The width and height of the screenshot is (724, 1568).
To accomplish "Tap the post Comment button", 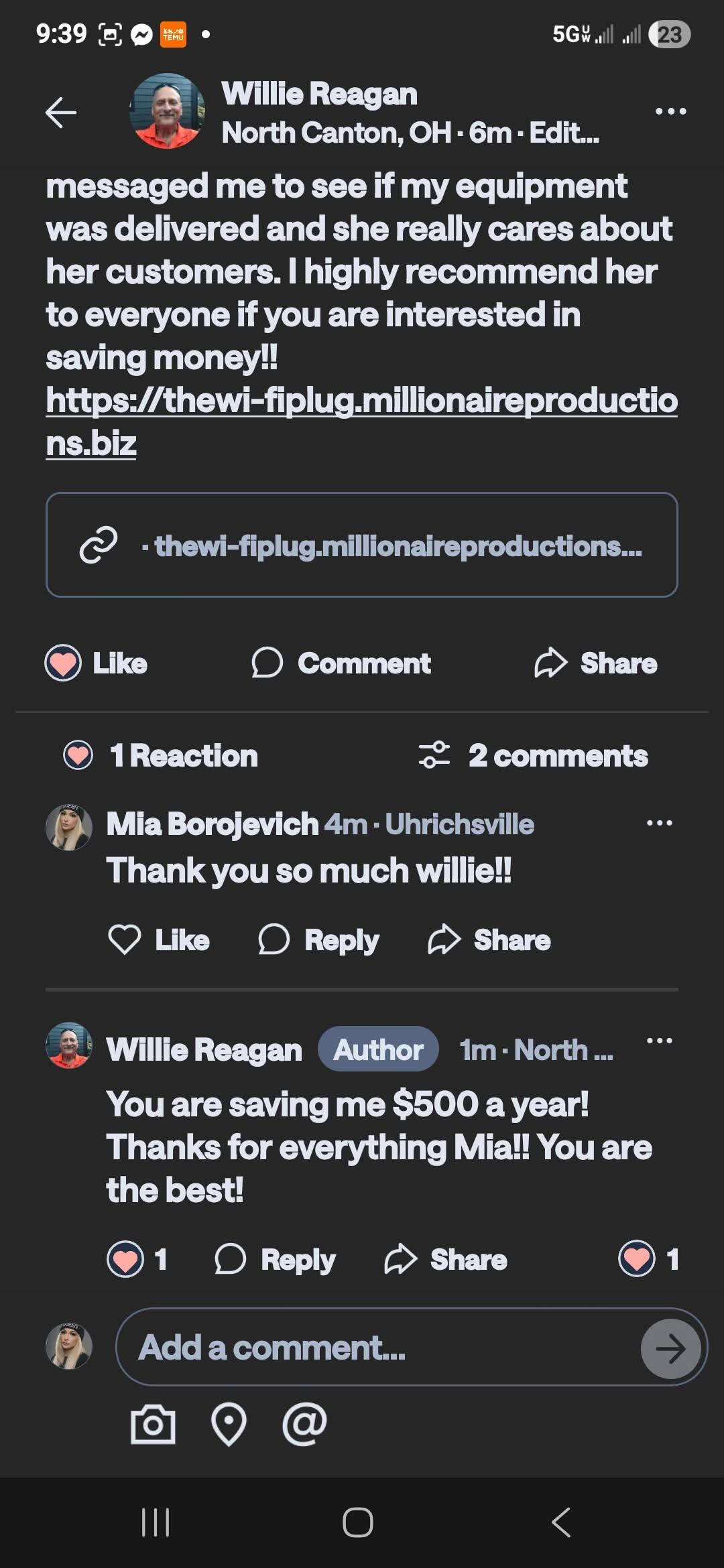I will tap(341, 663).
